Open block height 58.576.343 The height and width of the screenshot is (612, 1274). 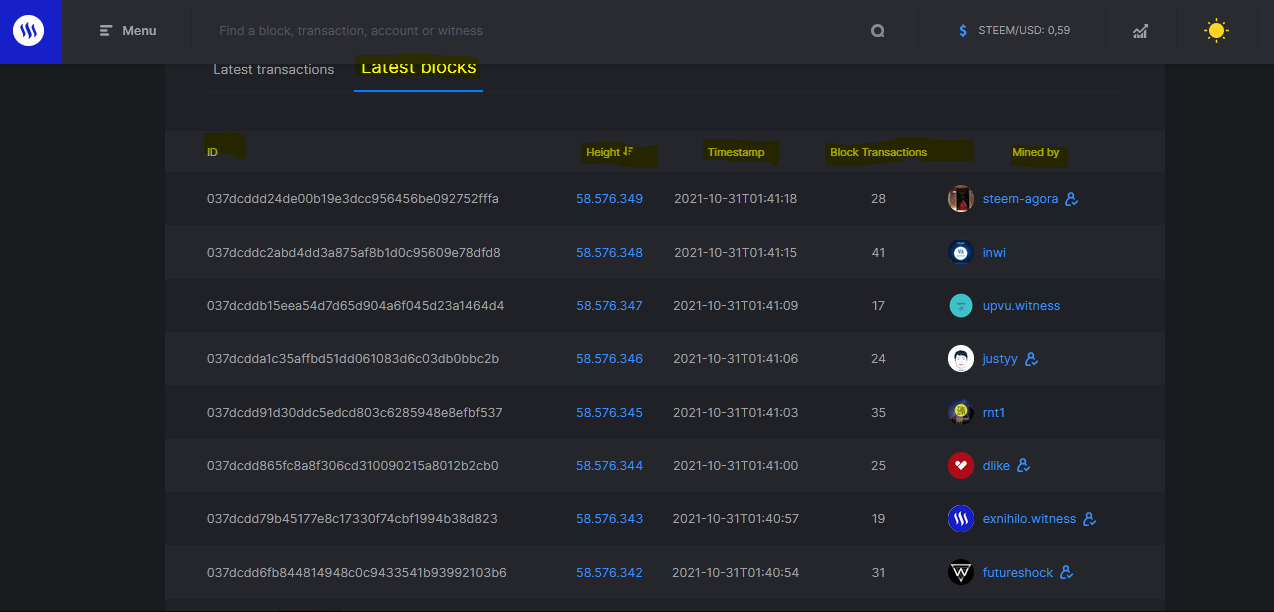click(609, 519)
